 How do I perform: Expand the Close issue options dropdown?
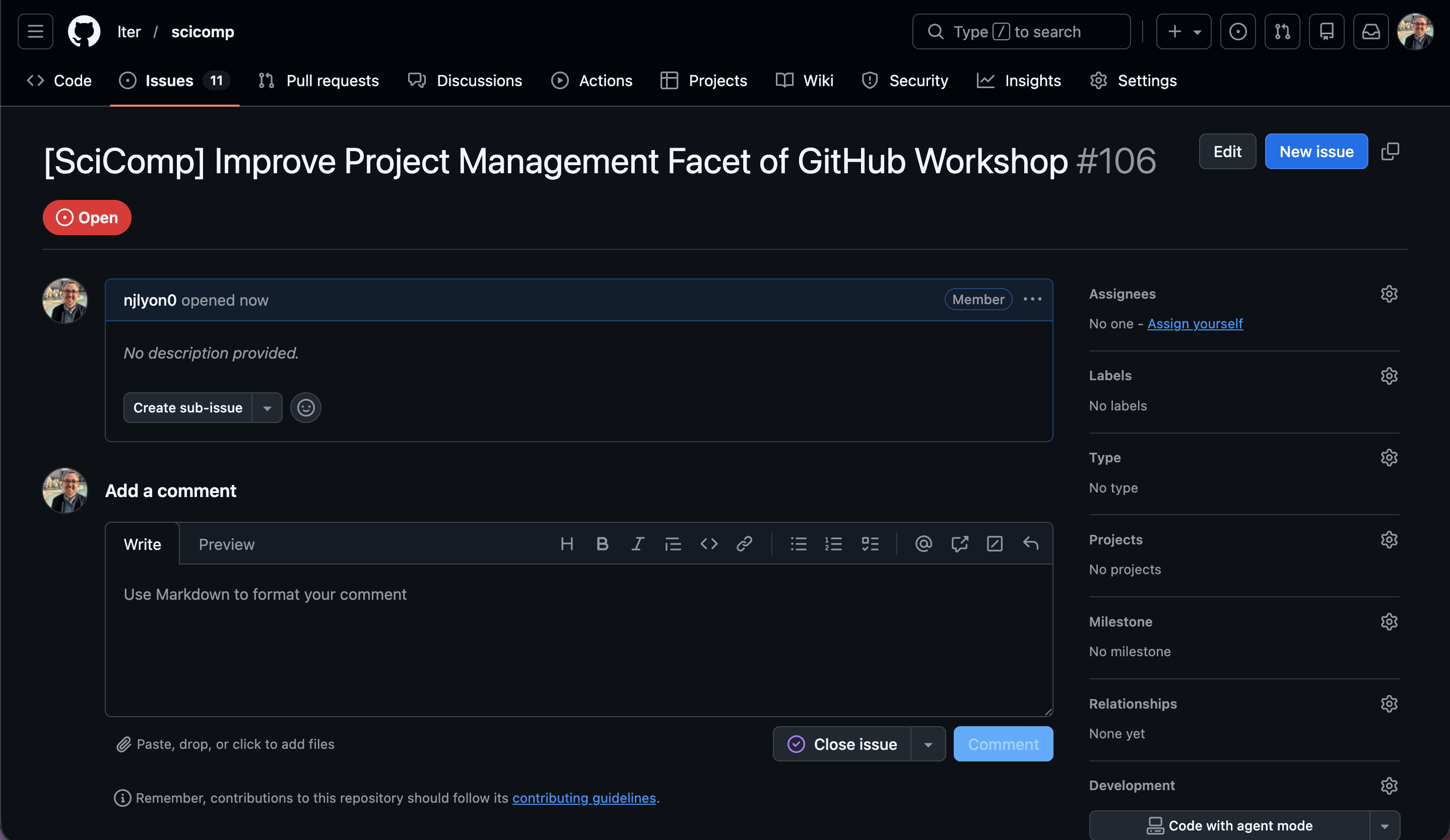pos(928,744)
